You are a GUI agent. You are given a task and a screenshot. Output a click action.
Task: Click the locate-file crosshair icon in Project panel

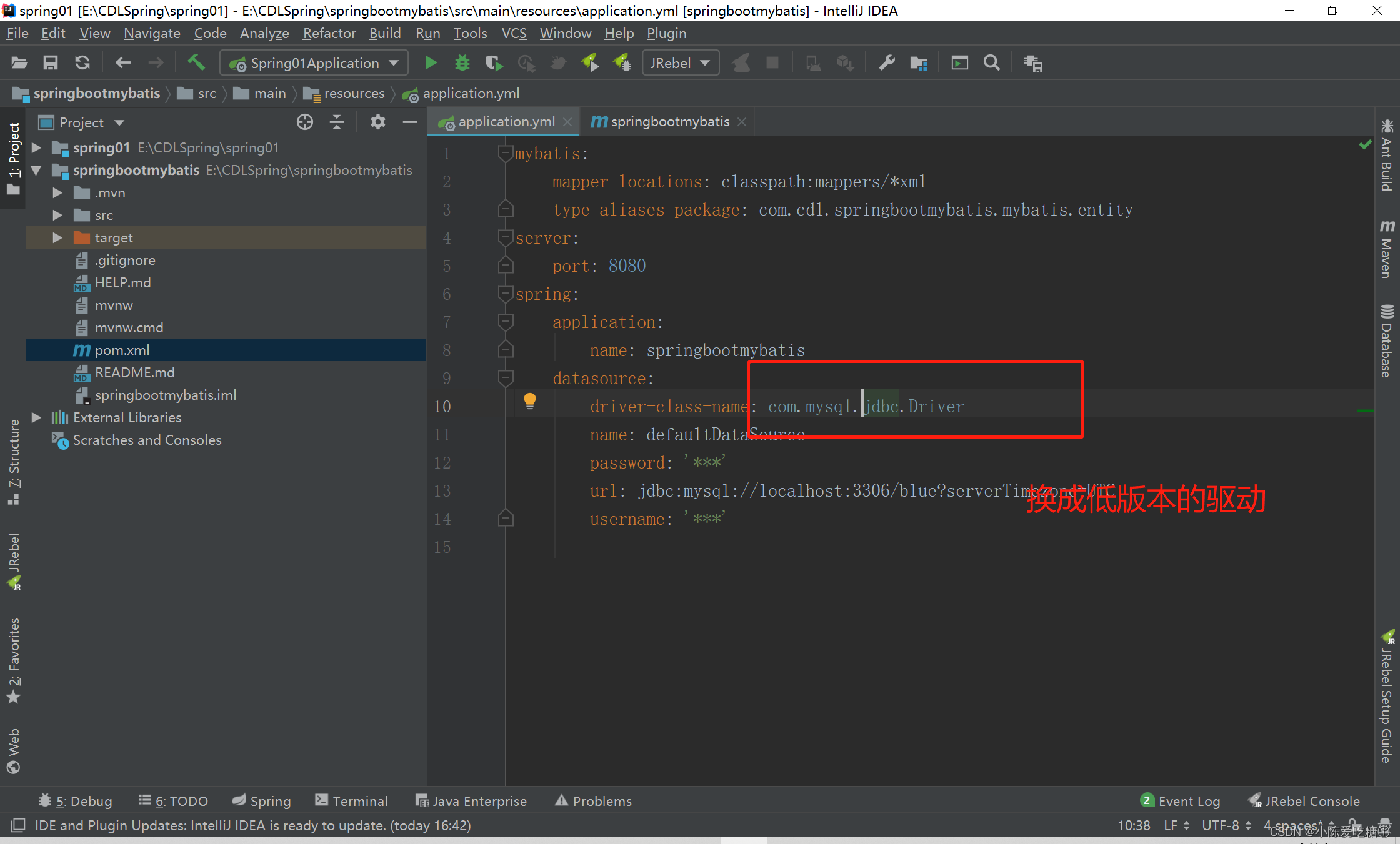305,122
